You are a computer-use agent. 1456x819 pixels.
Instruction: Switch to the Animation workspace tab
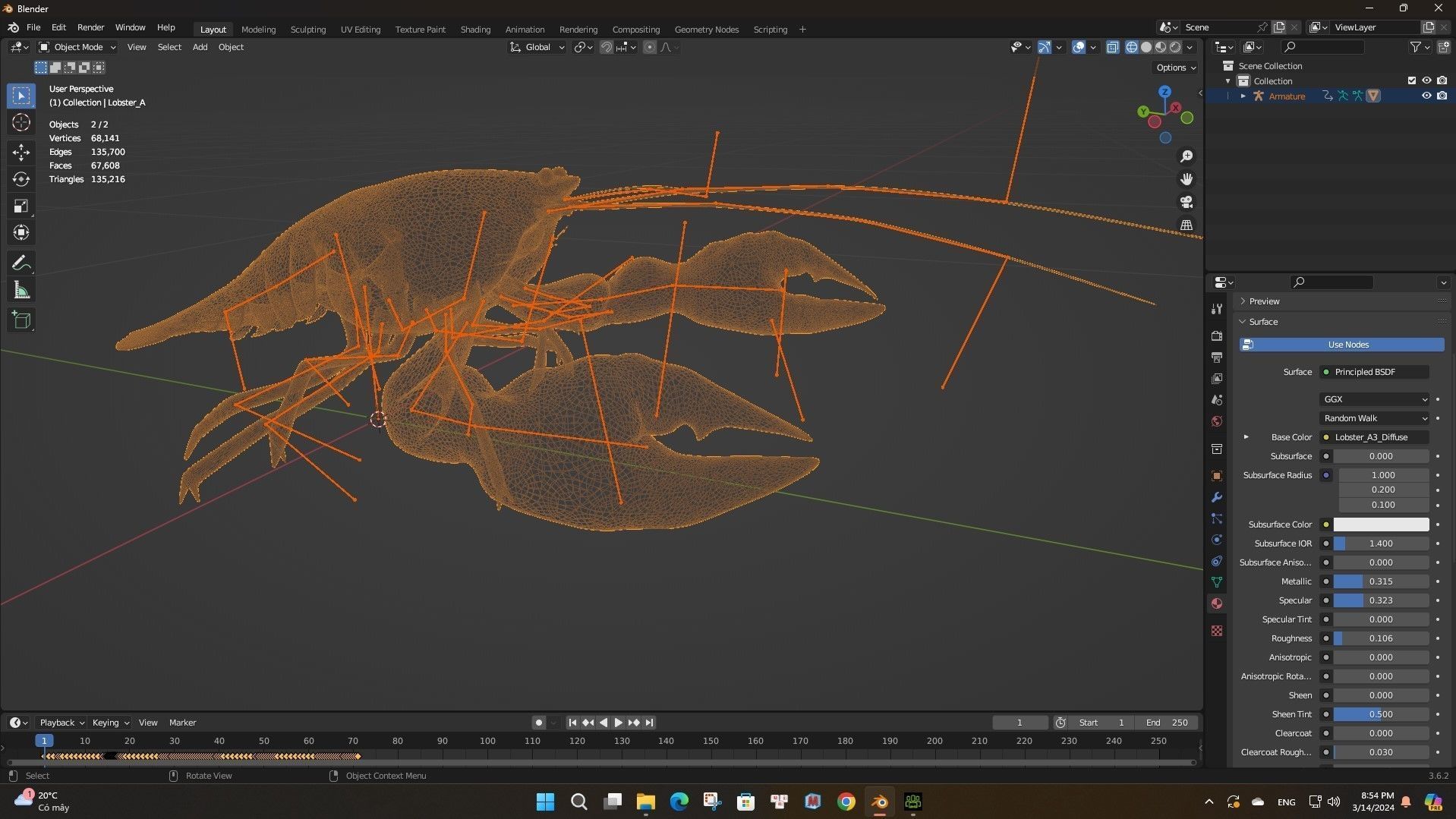point(525,30)
